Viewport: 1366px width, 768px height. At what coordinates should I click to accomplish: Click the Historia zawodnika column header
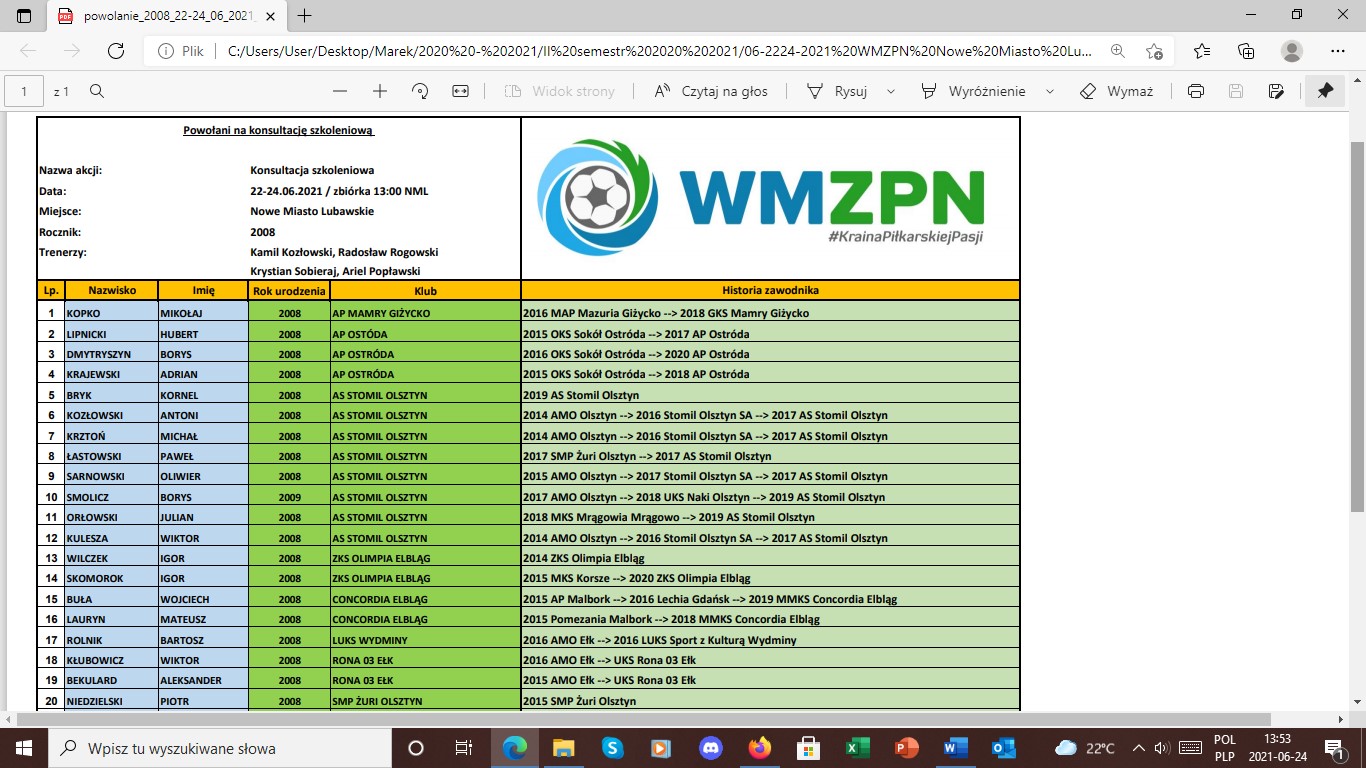pos(770,290)
